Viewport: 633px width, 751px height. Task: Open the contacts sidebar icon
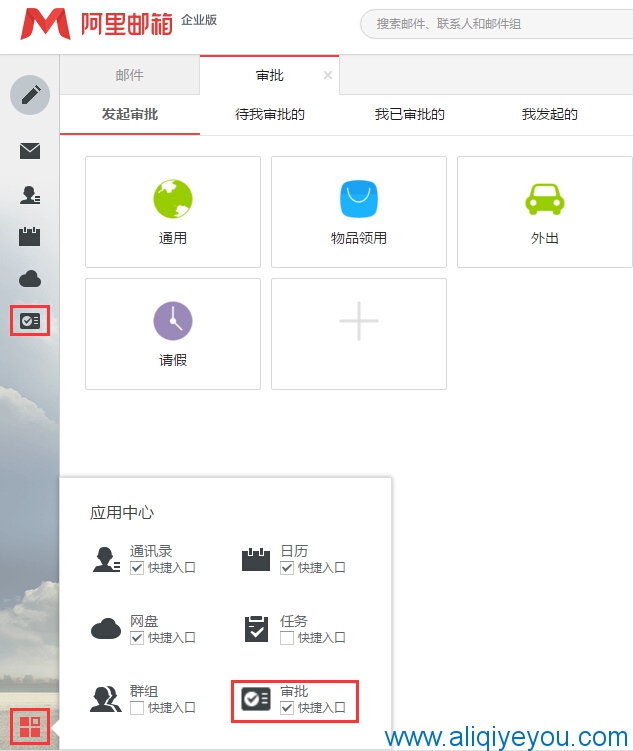click(x=30, y=194)
